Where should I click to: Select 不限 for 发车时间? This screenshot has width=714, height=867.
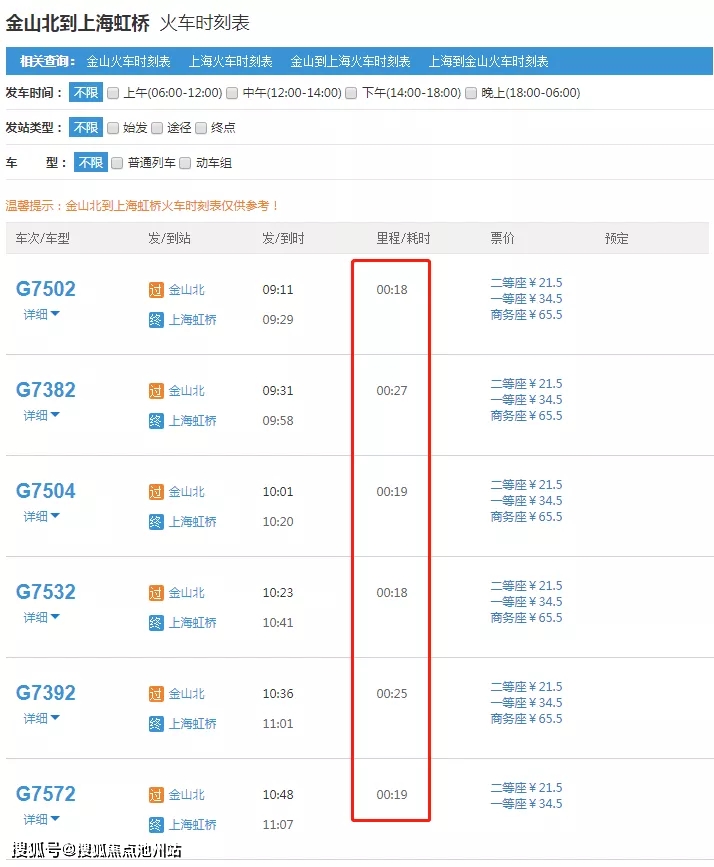pos(86,92)
